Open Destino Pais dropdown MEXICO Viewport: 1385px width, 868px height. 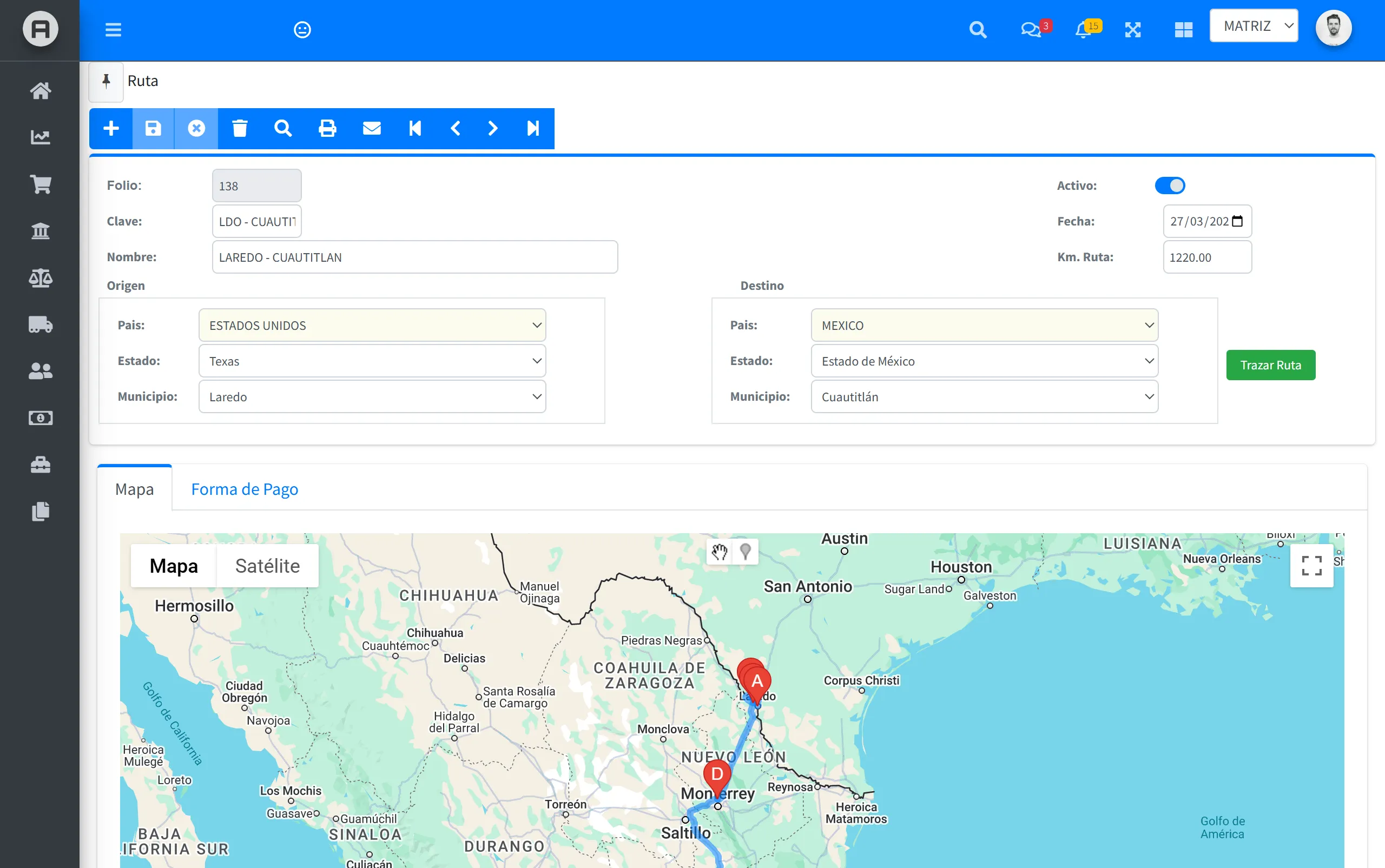coord(984,325)
